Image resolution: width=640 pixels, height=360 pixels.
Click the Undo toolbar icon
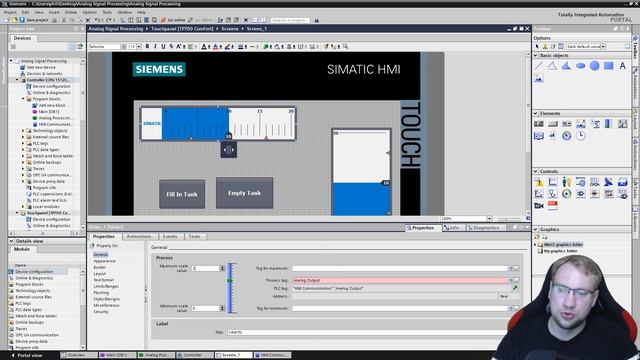[x=97, y=20]
